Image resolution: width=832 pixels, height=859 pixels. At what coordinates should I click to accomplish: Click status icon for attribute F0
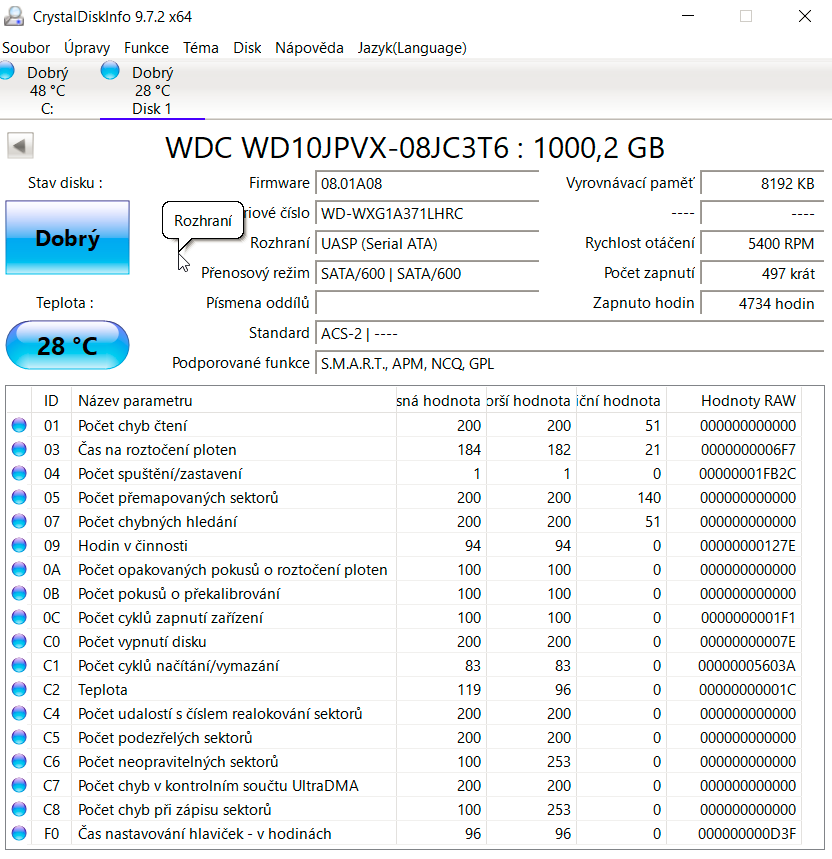(19, 833)
